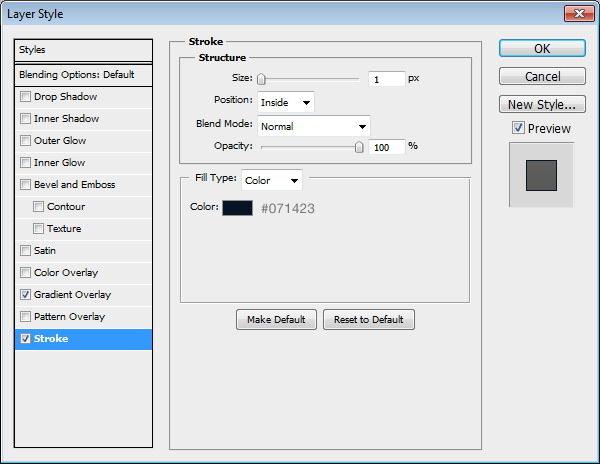600x464 pixels.
Task: Tick the Color Overlay checkbox
Action: (x=25, y=272)
